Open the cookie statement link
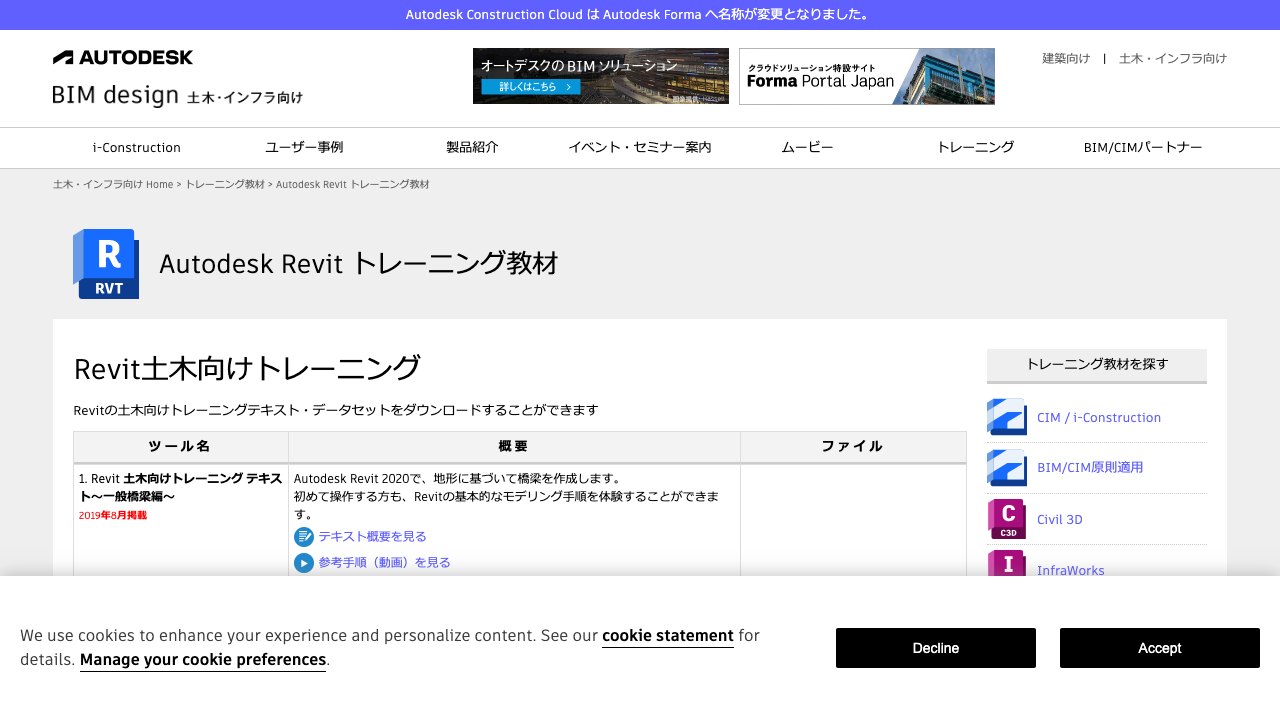The height and width of the screenshot is (720, 1280). coord(668,636)
